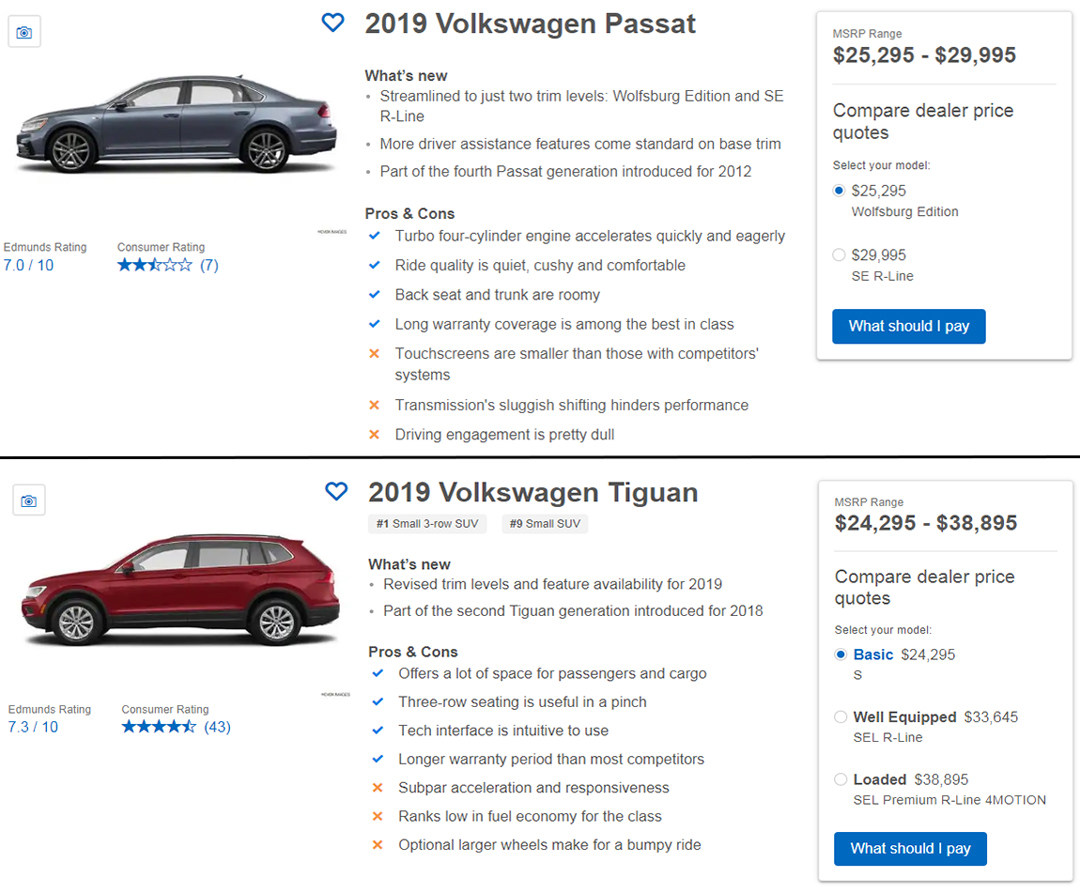The width and height of the screenshot is (1080, 894).
Task: Favorite the Tiguan with heart icon
Action: pyautogui.click(x=336, y=491)
